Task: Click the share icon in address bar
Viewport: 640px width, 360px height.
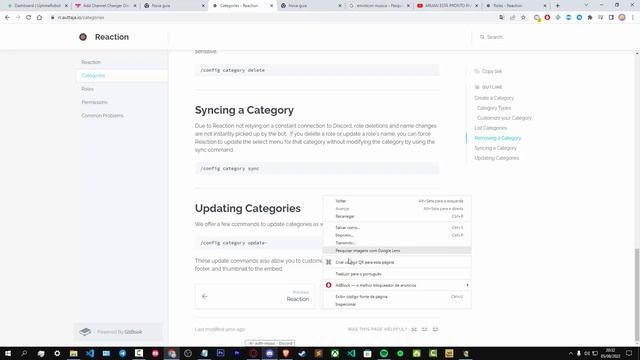Action: pos(513,18)
